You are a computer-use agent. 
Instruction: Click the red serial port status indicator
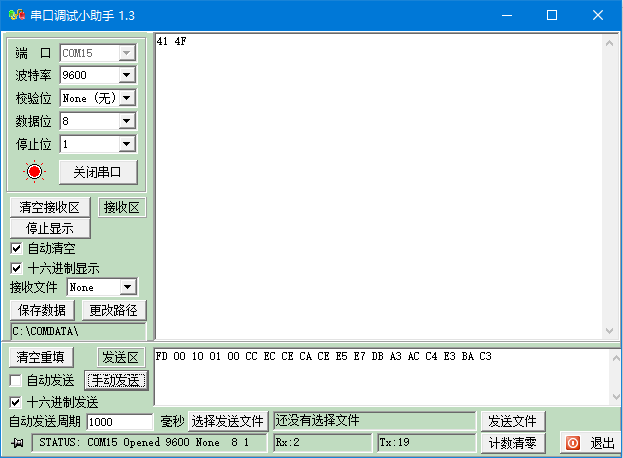[35, 172]
